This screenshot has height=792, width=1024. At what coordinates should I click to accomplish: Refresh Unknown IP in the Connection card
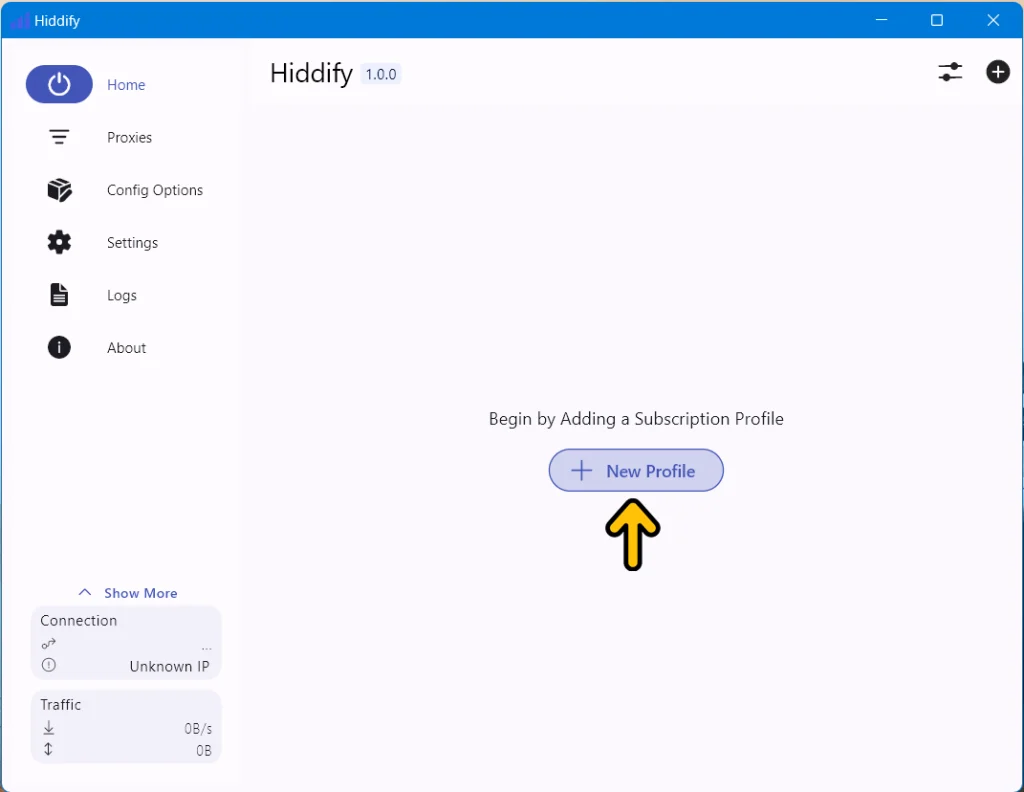tap(170, 666)
